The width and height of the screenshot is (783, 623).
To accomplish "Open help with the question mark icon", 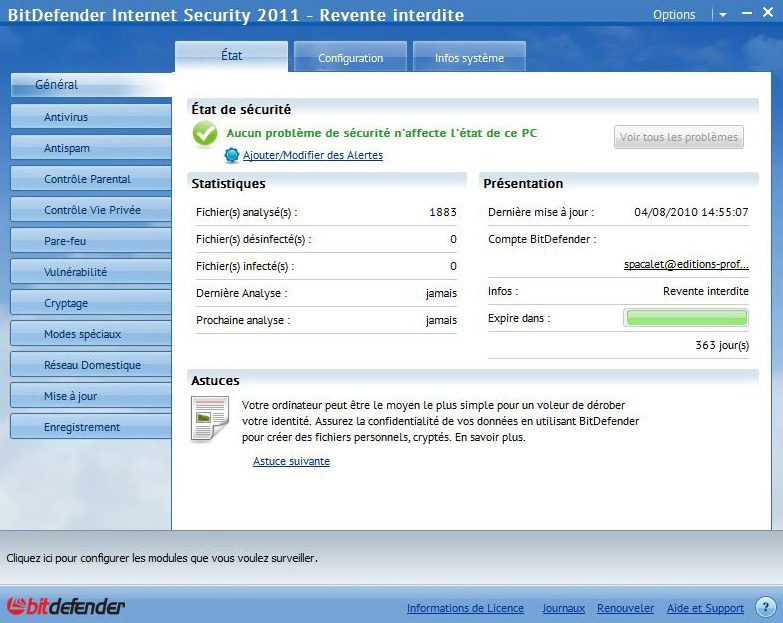I will 765,607.
